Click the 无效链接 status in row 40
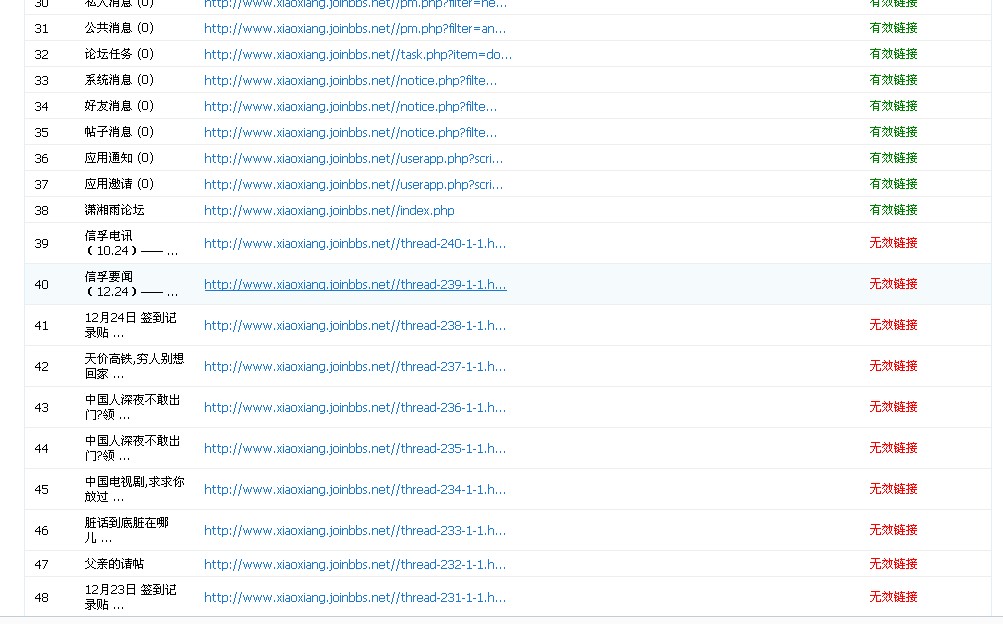The image size is (1003, 624). [x=893, y=284]
